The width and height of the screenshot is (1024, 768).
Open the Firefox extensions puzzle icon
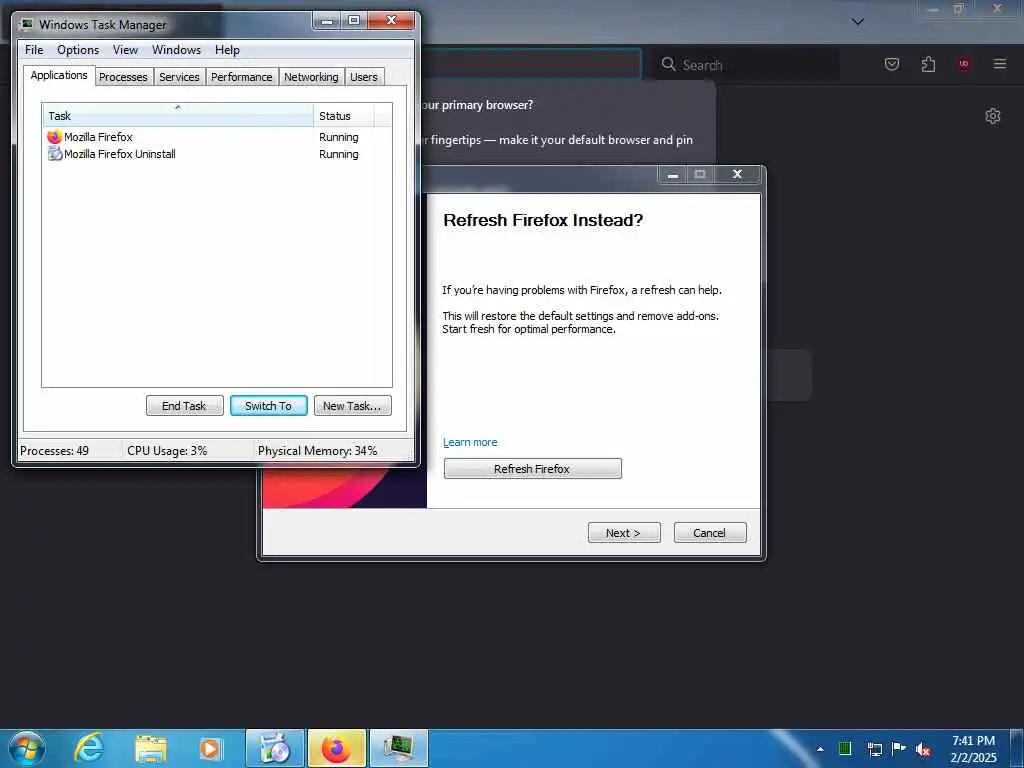(928, 64)
